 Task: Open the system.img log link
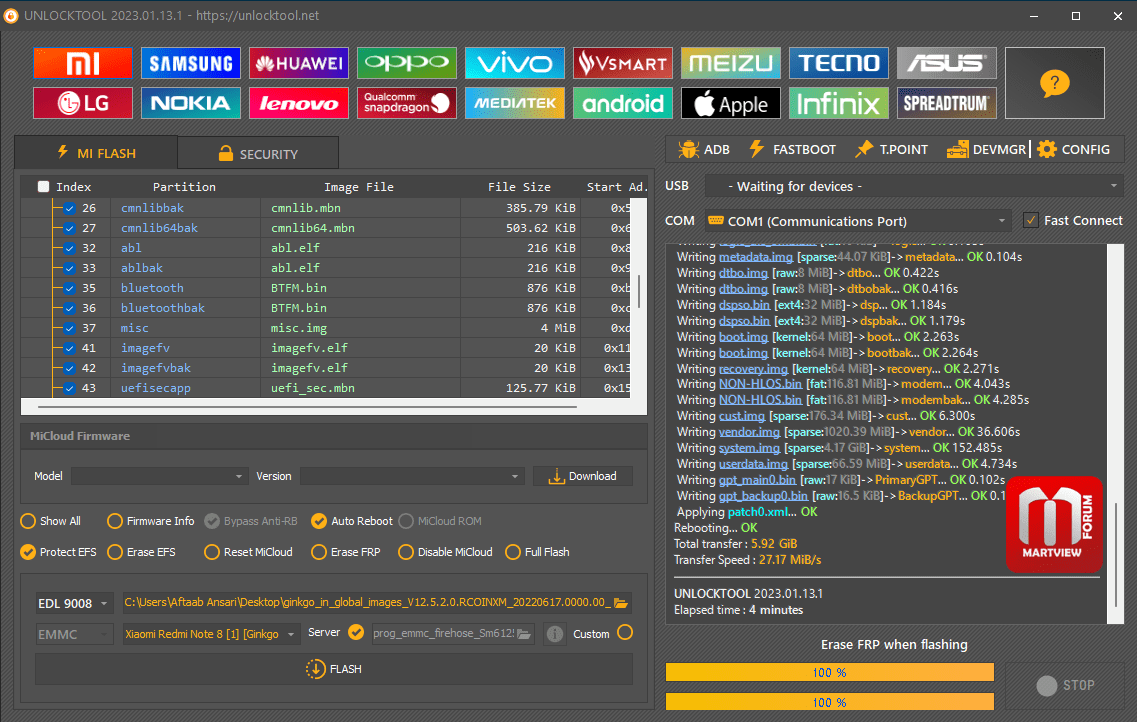pos(749,448)
